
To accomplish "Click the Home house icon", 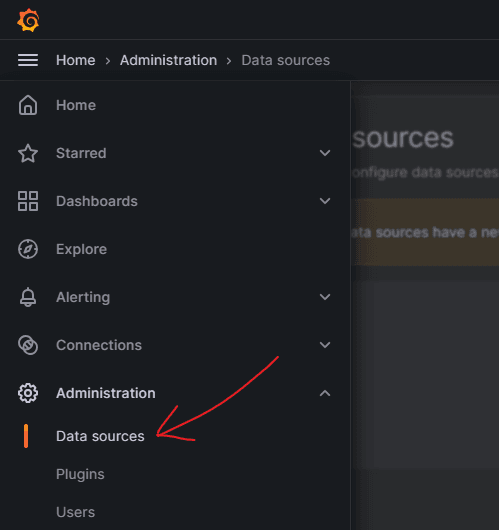I will [x=28, y=105].
